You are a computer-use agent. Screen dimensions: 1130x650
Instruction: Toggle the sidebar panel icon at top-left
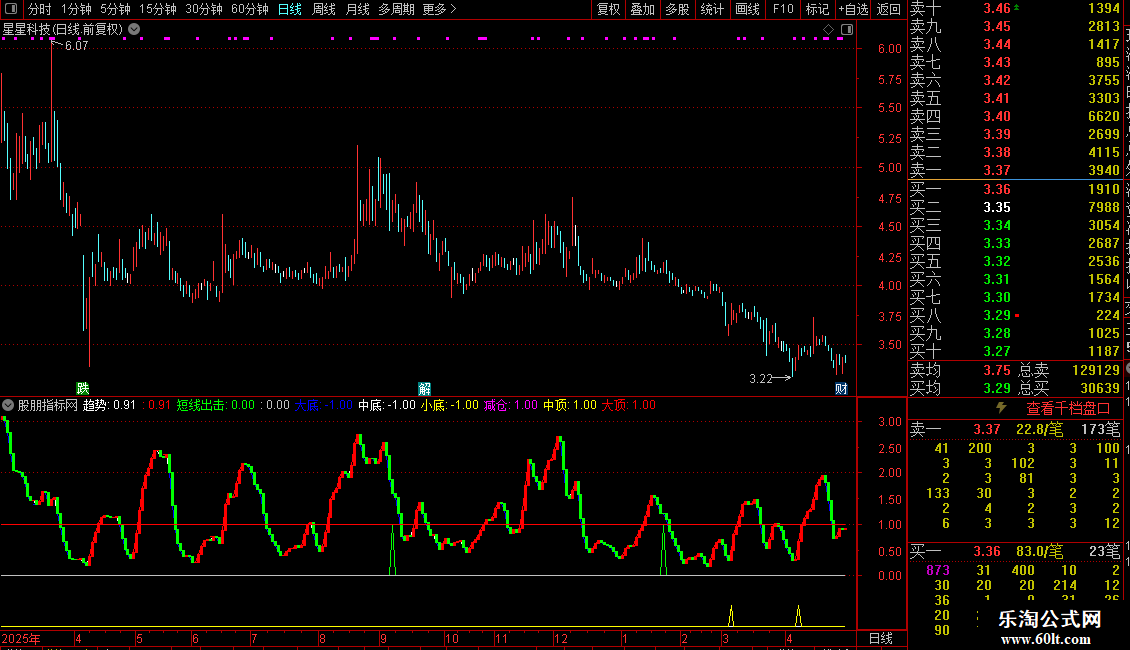pos(11,9)
